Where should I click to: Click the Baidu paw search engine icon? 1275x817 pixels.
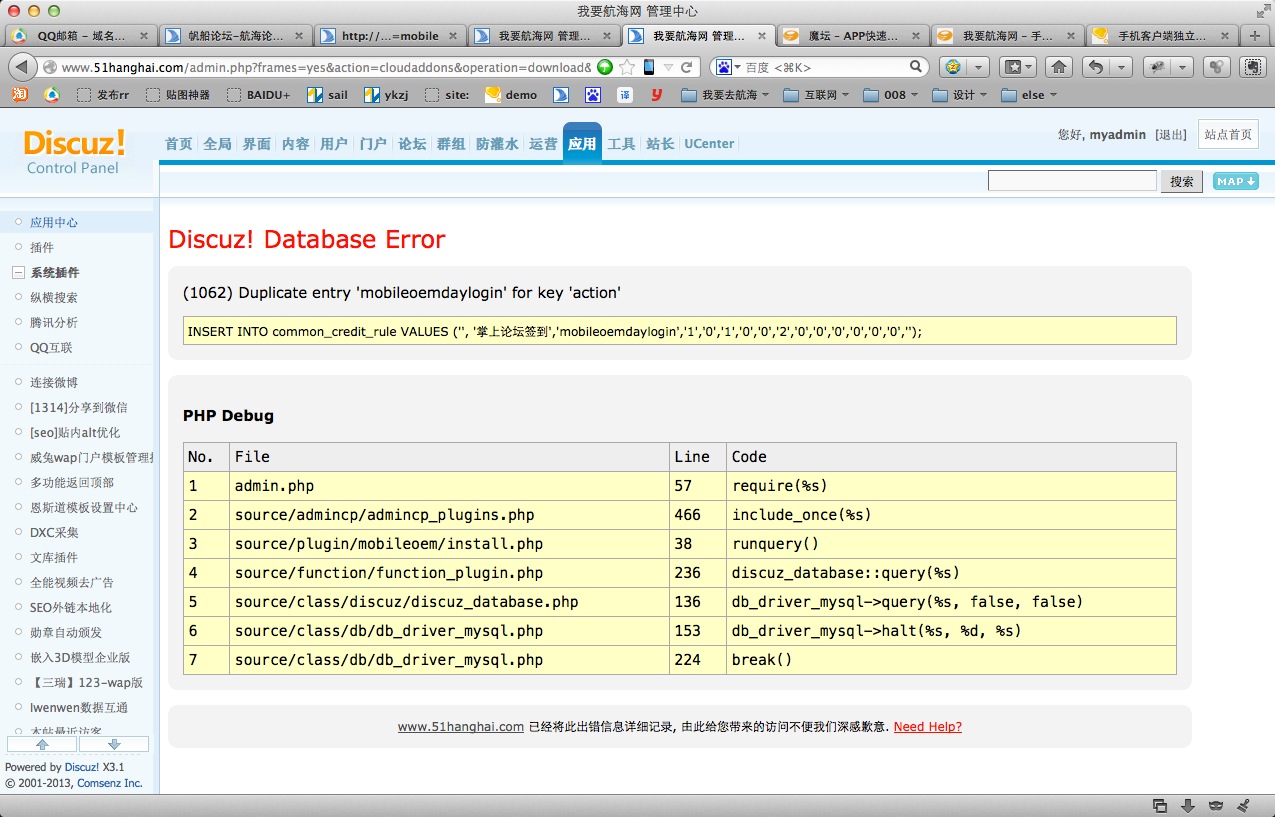coord(724,67)
